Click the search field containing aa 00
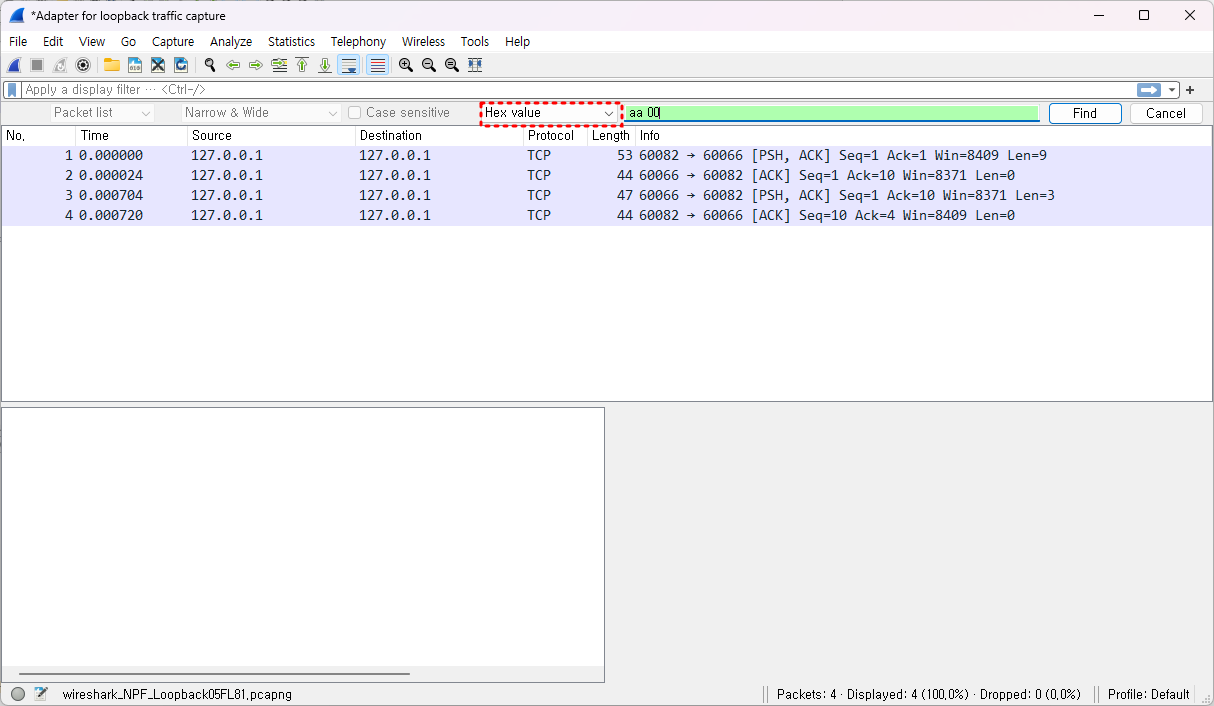1214x706 pixels. click(832, 113)
